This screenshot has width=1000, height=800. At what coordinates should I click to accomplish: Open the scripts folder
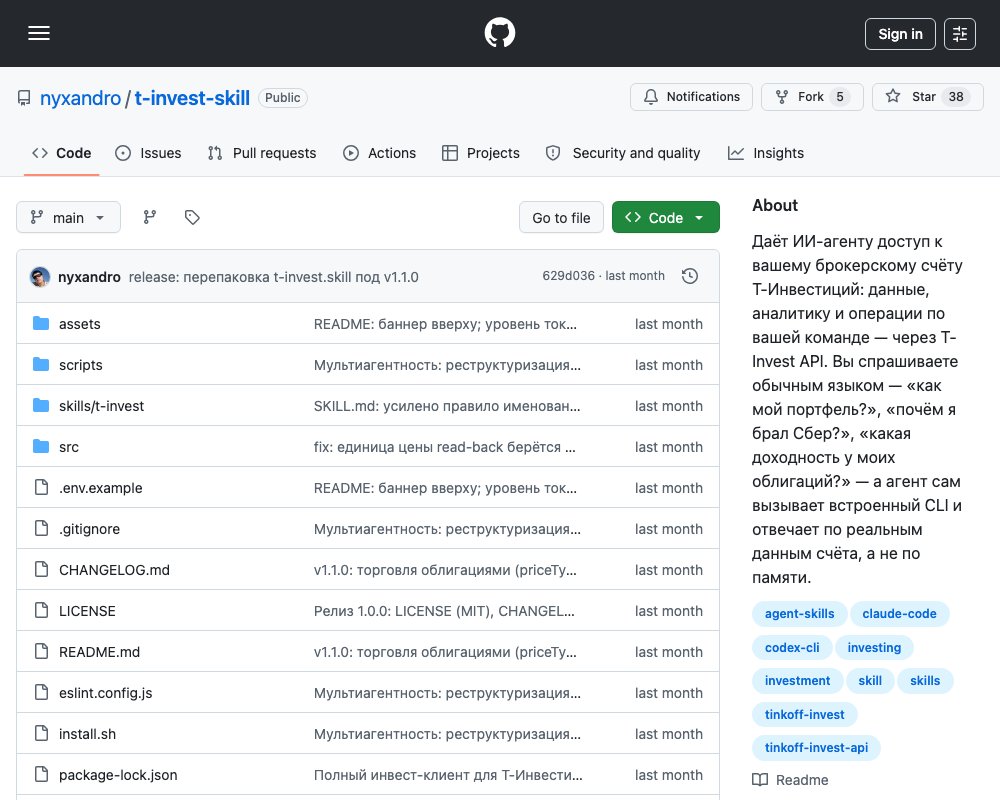[81, 365]
